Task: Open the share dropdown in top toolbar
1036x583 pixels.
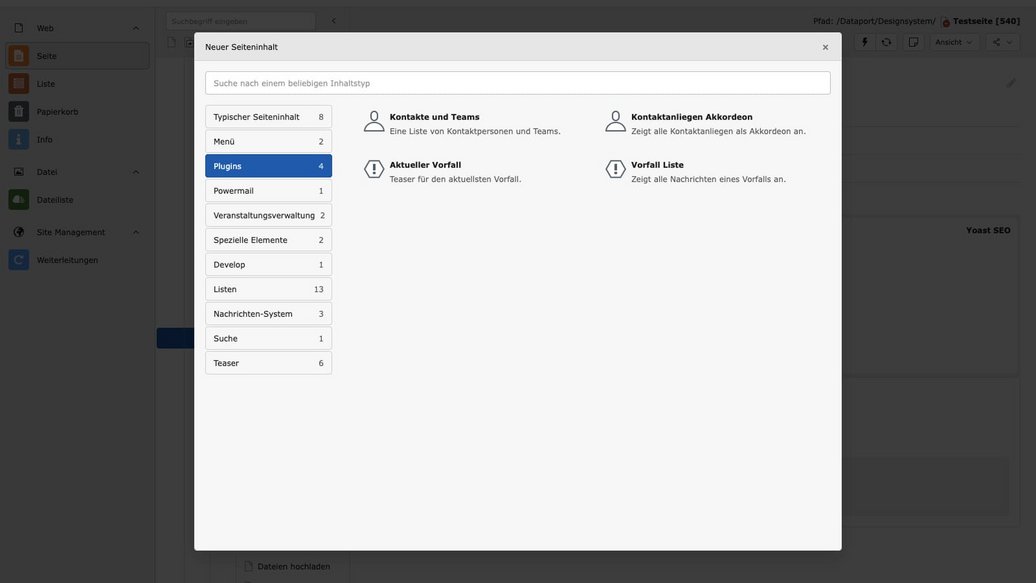Action: pyautogui.click(x=1002, y=42)
